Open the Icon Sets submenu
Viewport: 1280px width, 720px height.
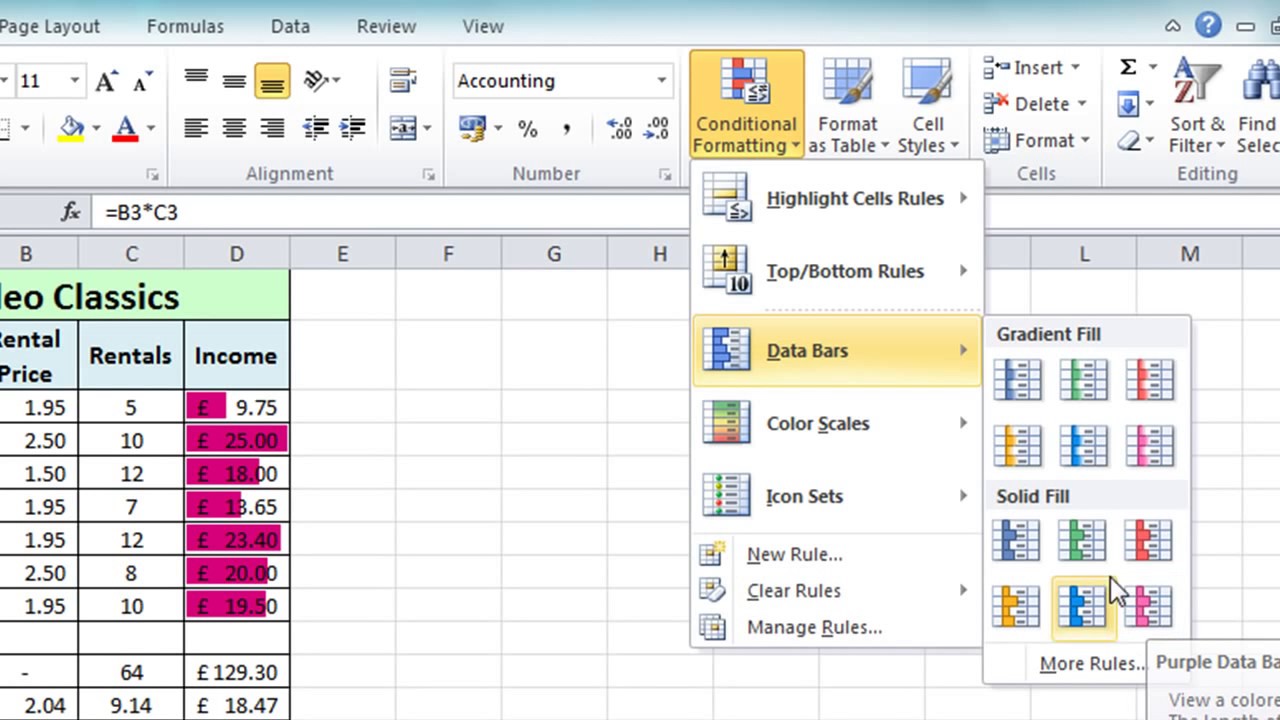click(836, 496)
